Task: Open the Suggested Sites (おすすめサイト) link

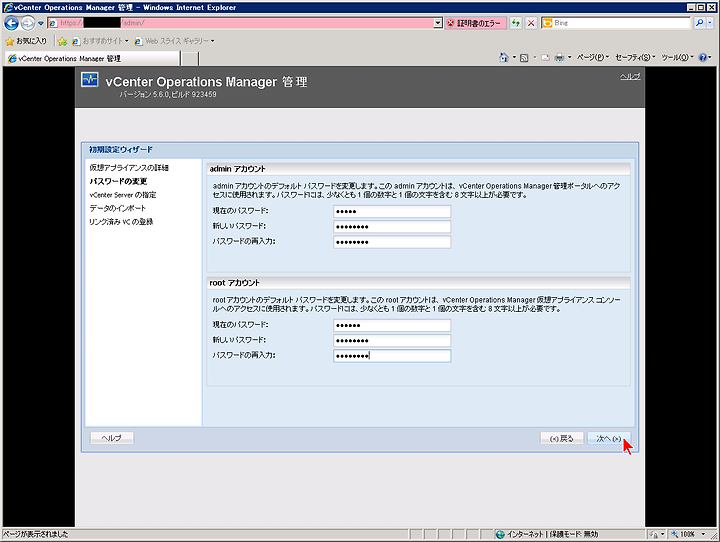Action: [101, 41]
